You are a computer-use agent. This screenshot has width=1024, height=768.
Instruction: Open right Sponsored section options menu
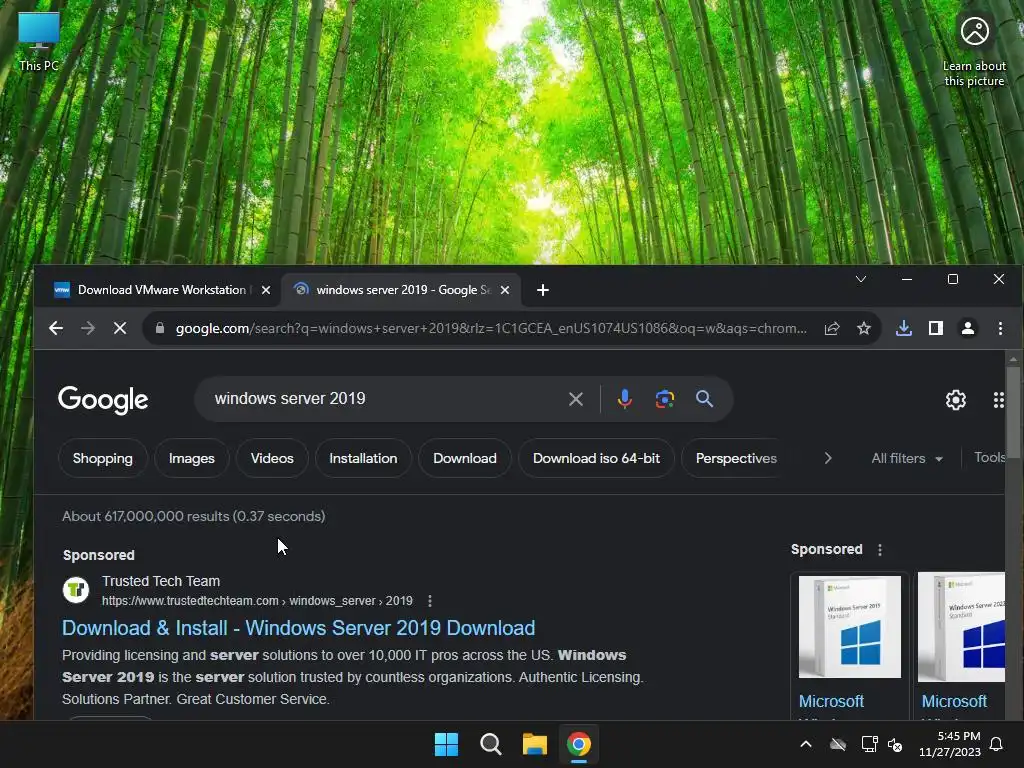(x=880, y=550)
